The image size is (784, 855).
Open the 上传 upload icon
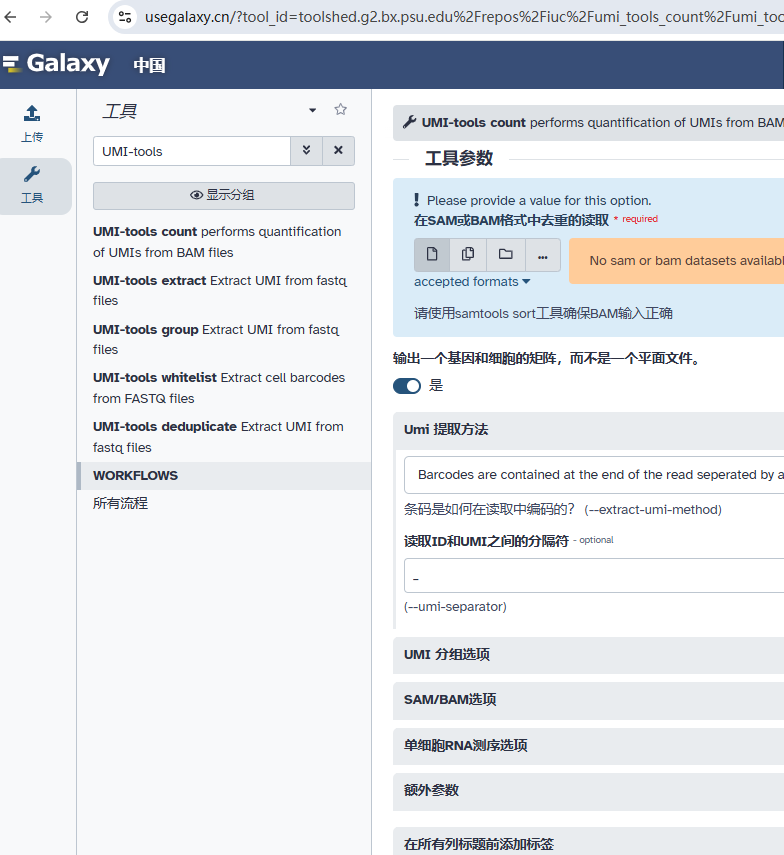pos(32,124)
